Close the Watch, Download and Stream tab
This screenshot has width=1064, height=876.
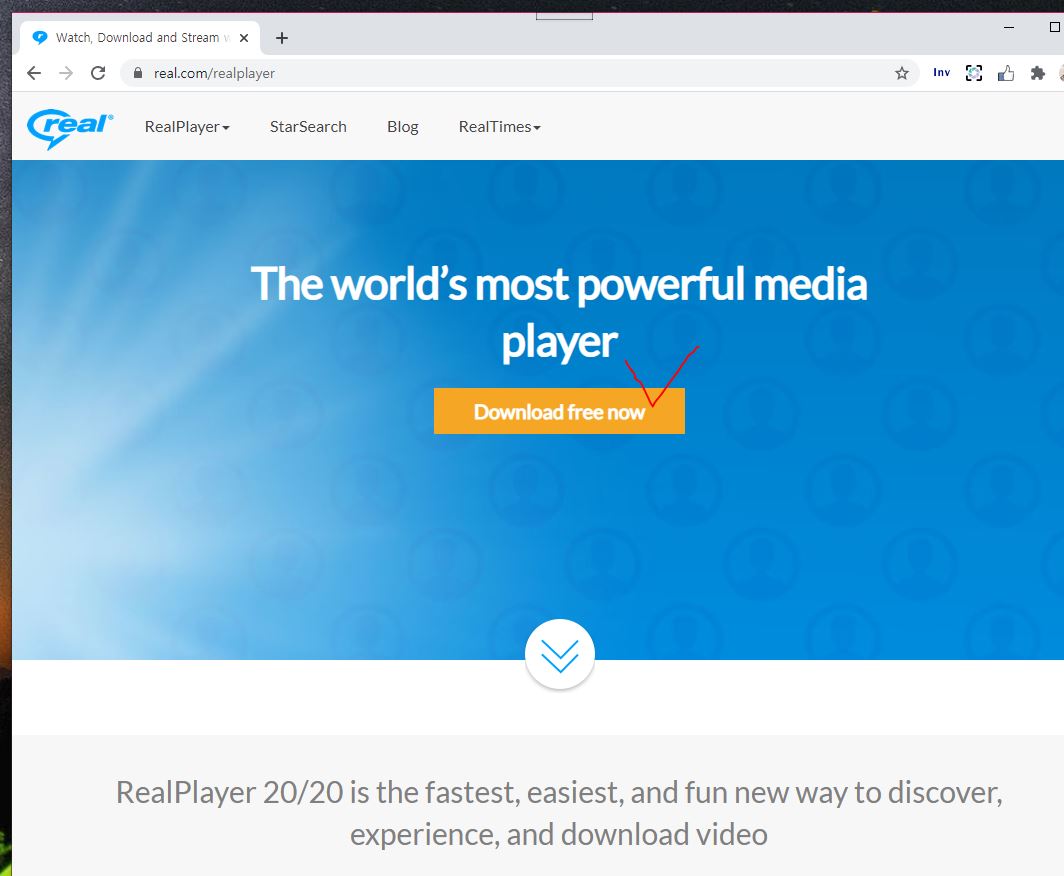(244, 38)
